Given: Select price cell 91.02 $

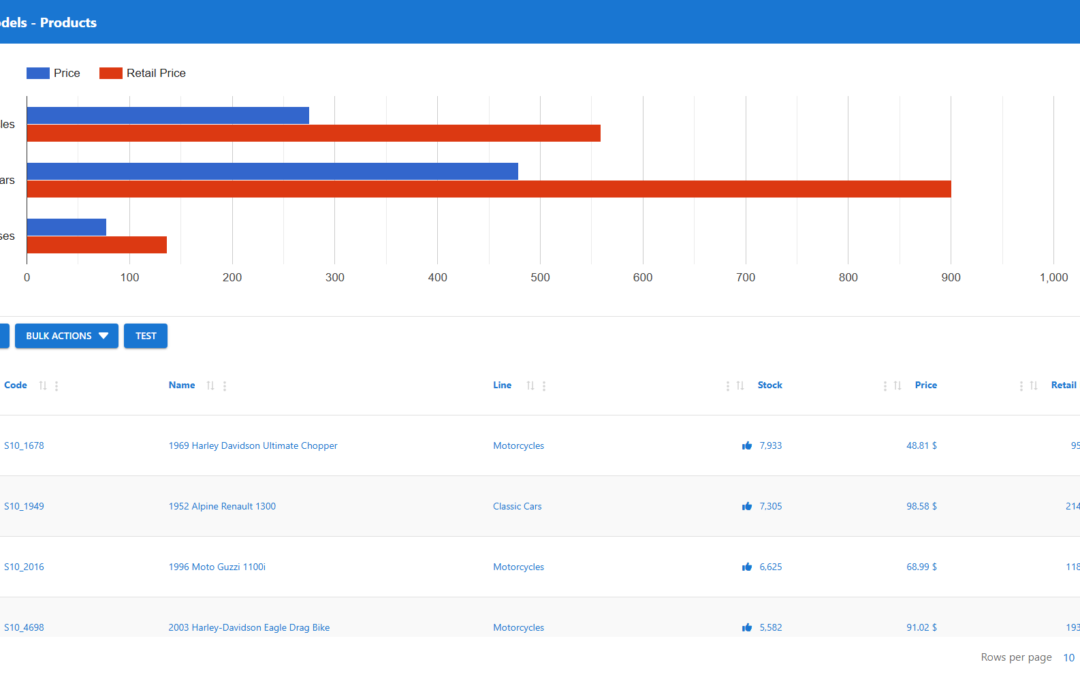Looking at the screenshot, I should 922,627.
